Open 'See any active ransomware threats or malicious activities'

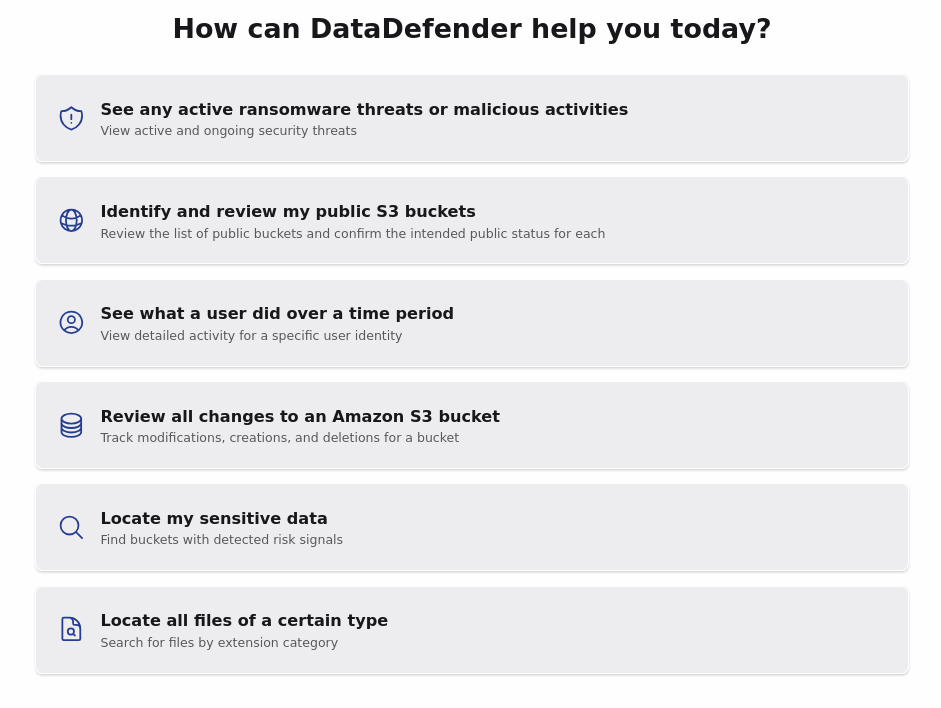tap(364, 109)
